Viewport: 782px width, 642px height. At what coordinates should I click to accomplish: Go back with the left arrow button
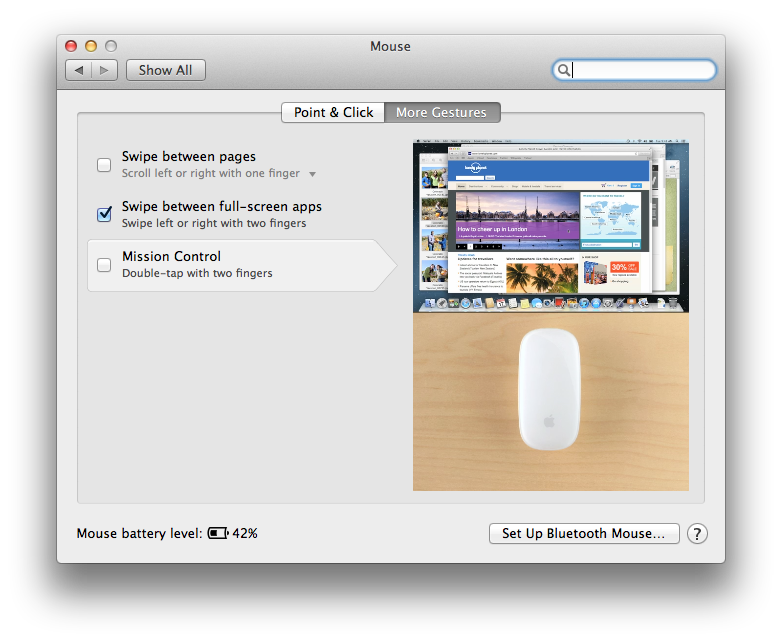pos(79,70)
